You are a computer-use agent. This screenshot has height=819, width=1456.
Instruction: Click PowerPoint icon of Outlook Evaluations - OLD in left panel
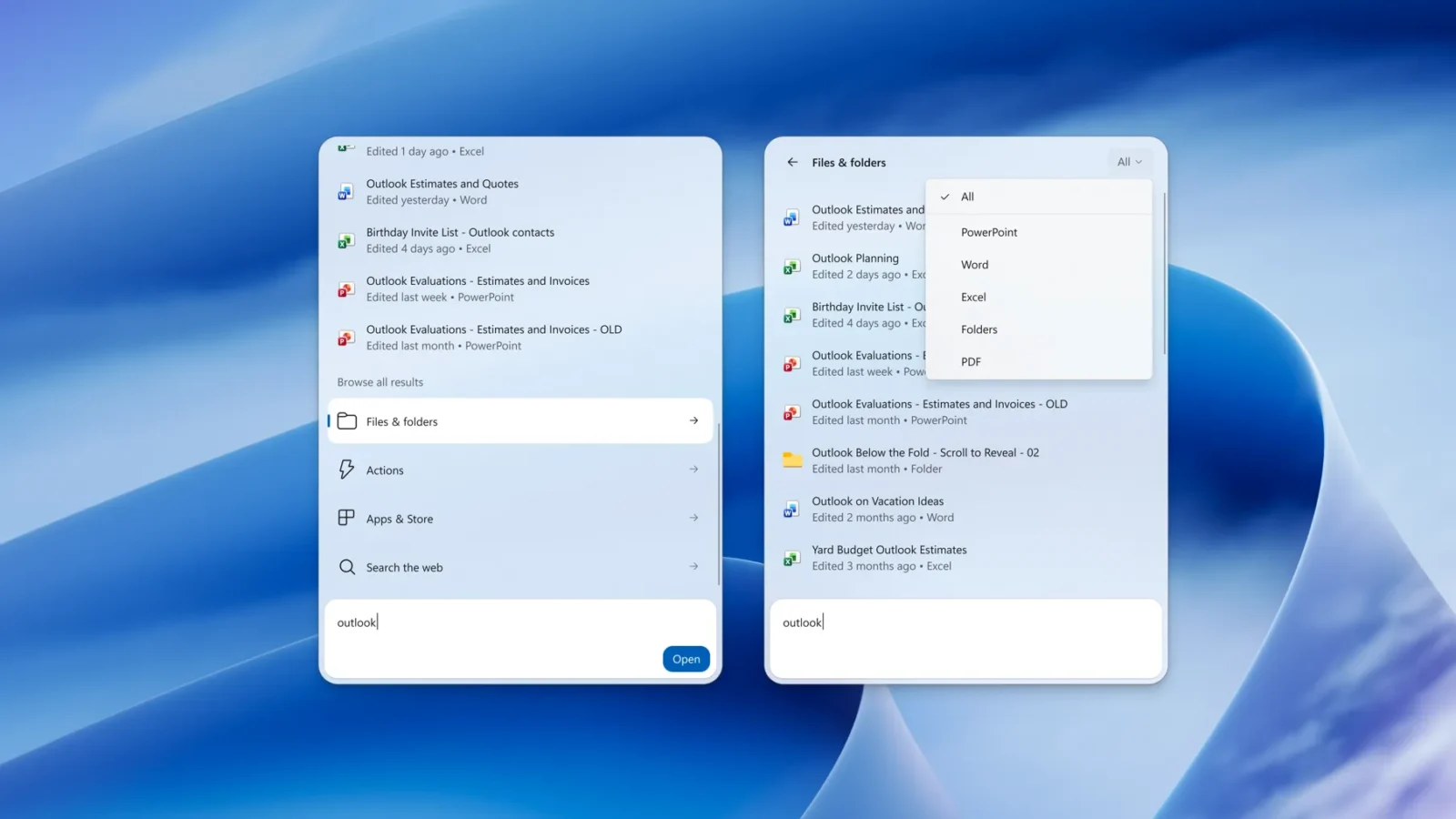coord(346,338)
